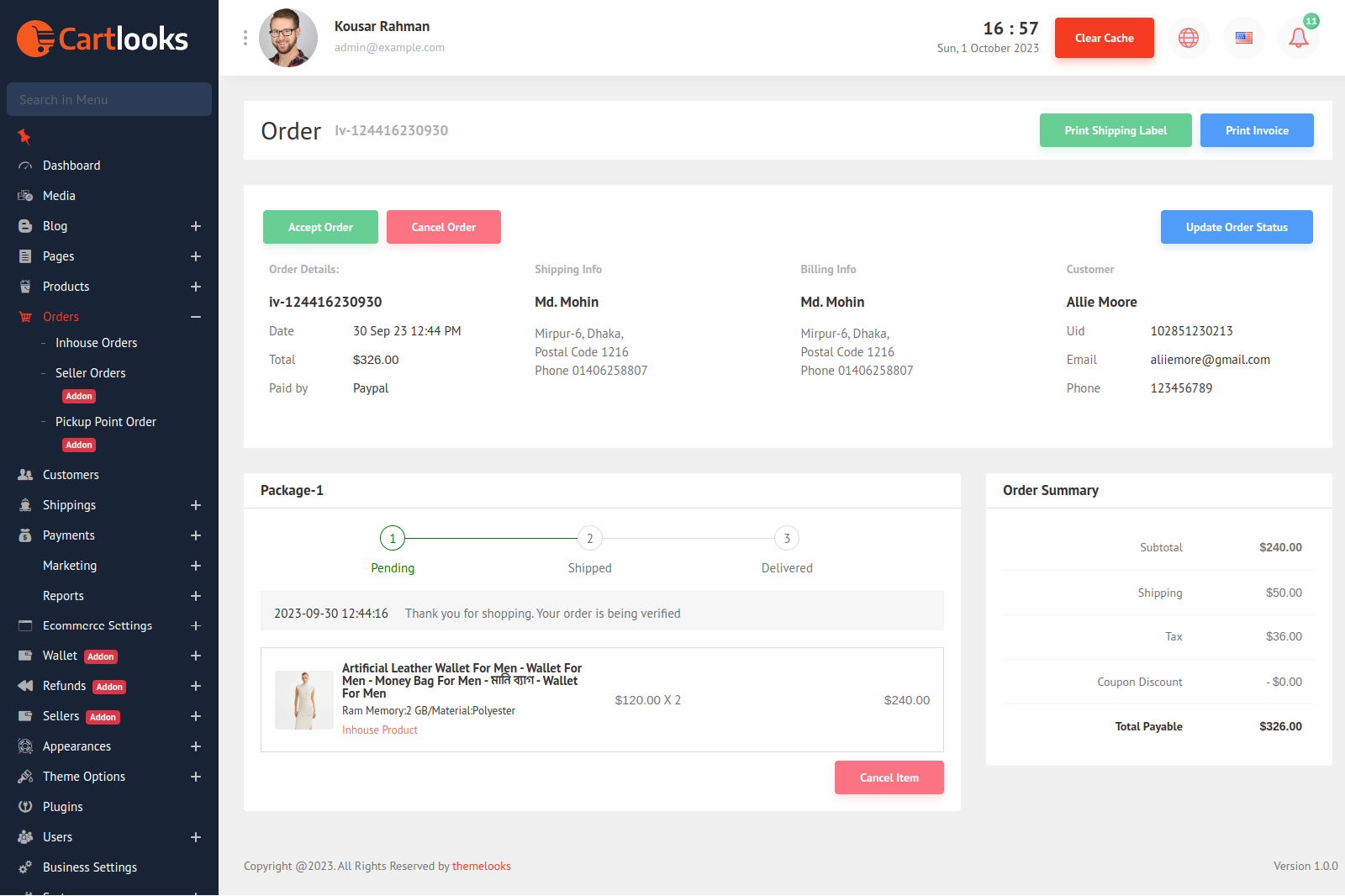Open the globe website icon
1345x896 pixels.
[x=1188, y=38]
